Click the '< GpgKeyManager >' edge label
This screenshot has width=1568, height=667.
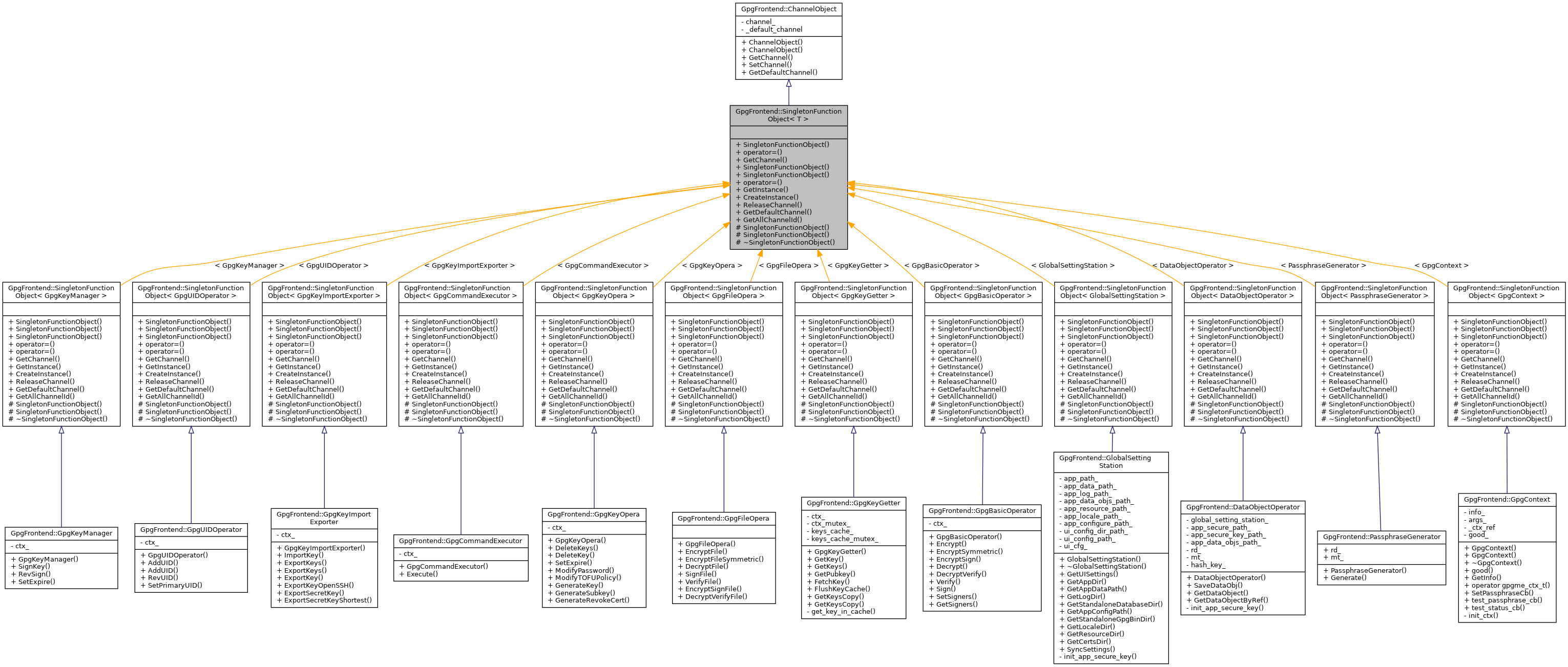(x=249, y=266)
